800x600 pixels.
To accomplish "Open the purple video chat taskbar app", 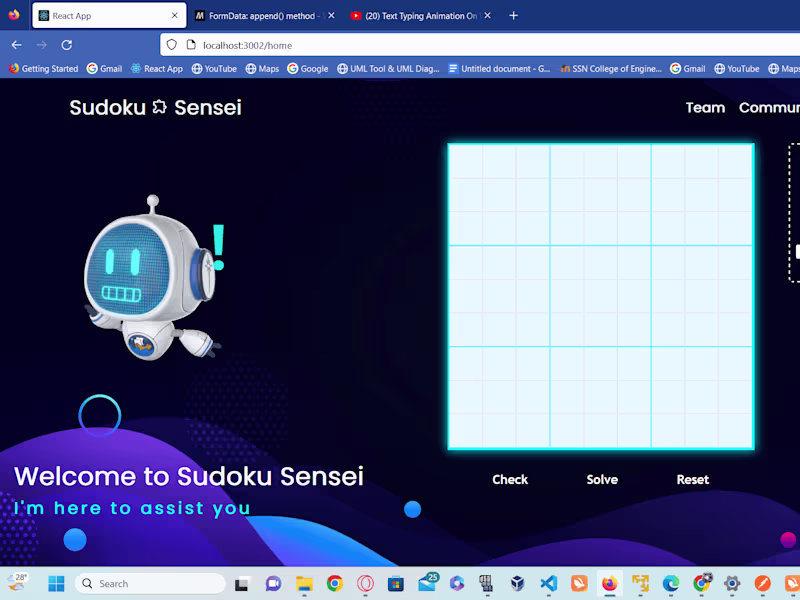I will click(273, 583).
